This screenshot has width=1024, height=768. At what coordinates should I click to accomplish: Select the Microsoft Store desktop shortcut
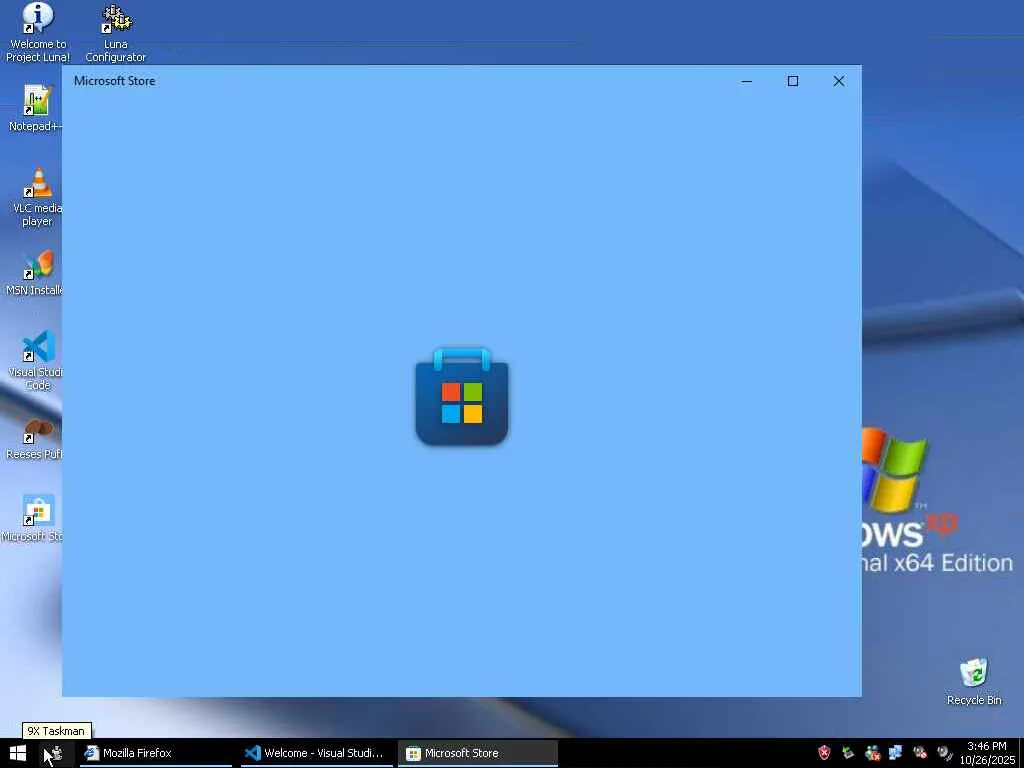(33, 519)
